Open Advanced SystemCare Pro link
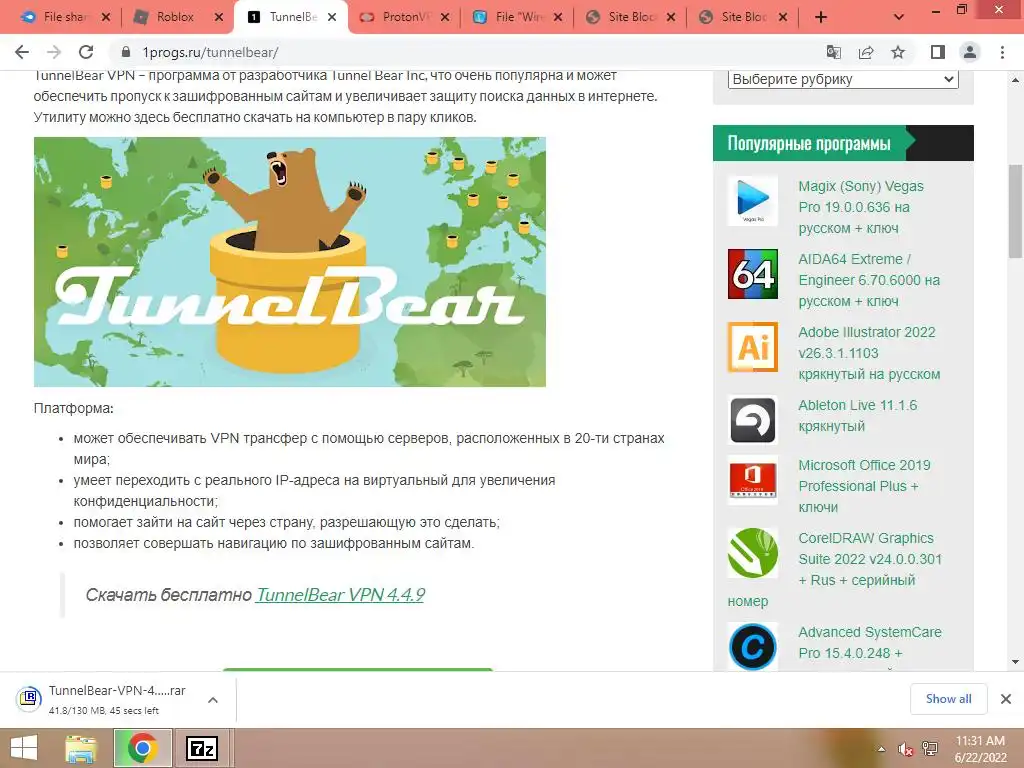Screen dimensions: 1024x768 pos(870,643)
